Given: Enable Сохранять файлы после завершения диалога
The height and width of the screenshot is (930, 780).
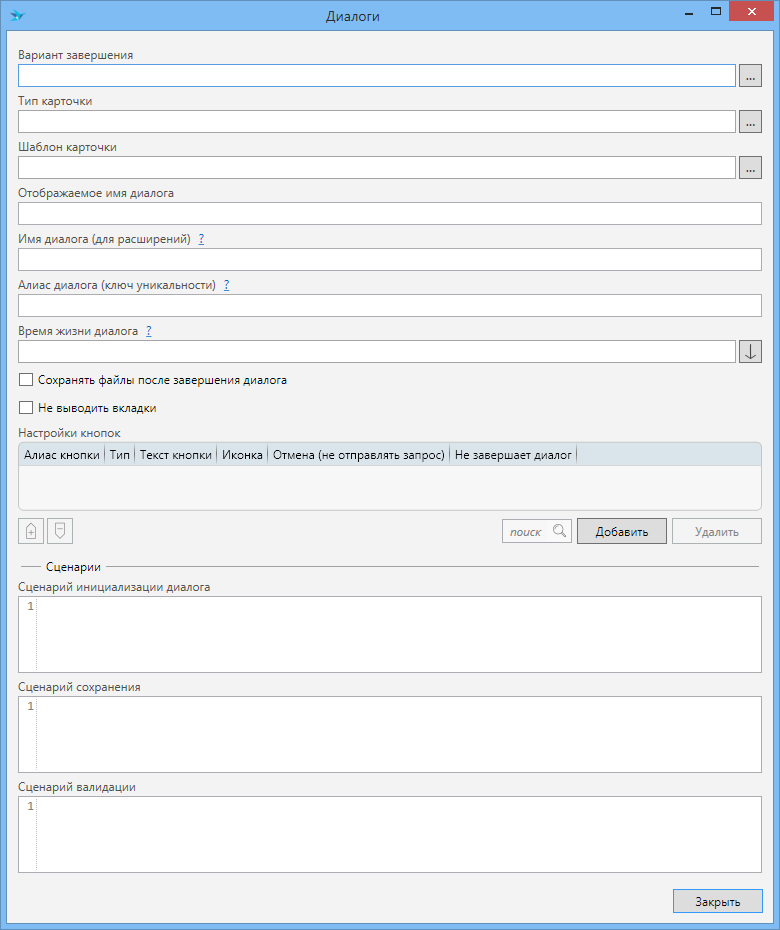Looking at the screenshot, I should point(26,380).
